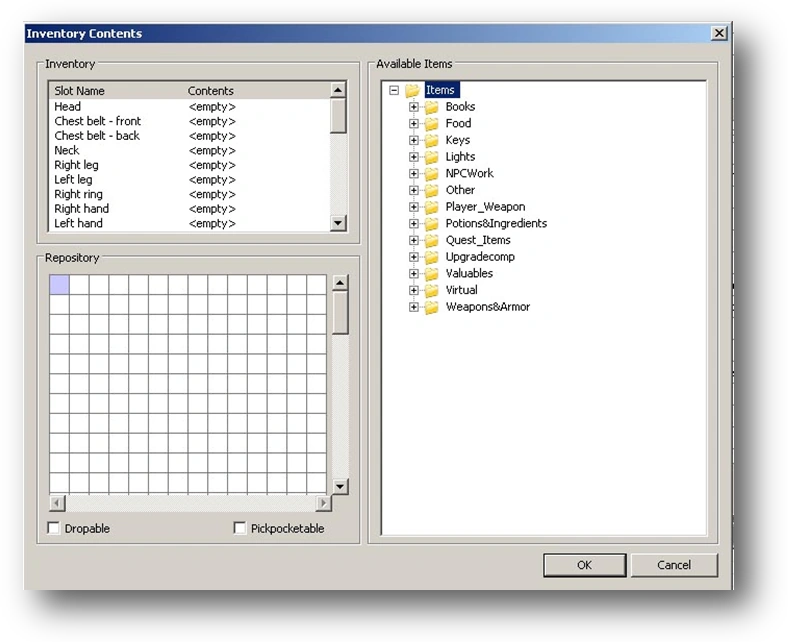788x642 pixels.
Task: Expand the Other tree node
Action: click(x=414, y=190)
